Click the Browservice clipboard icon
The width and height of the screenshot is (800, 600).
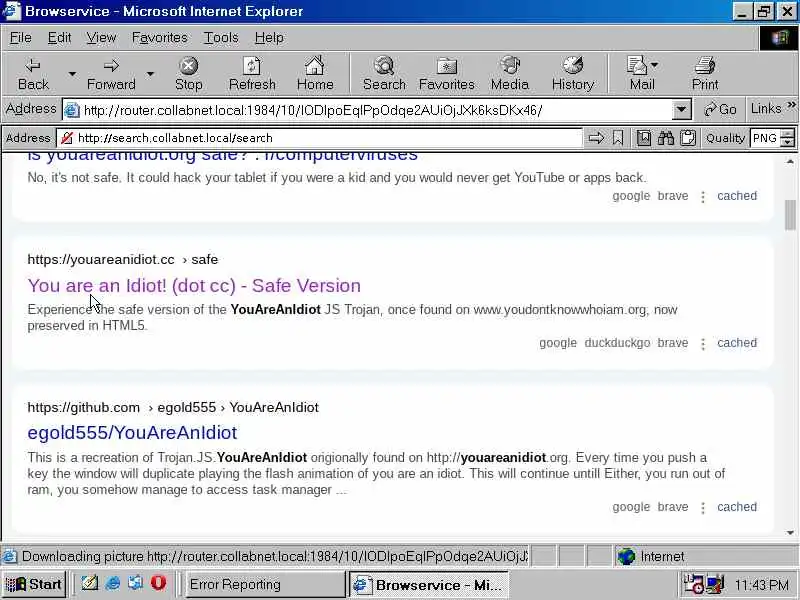pos(688,138)
